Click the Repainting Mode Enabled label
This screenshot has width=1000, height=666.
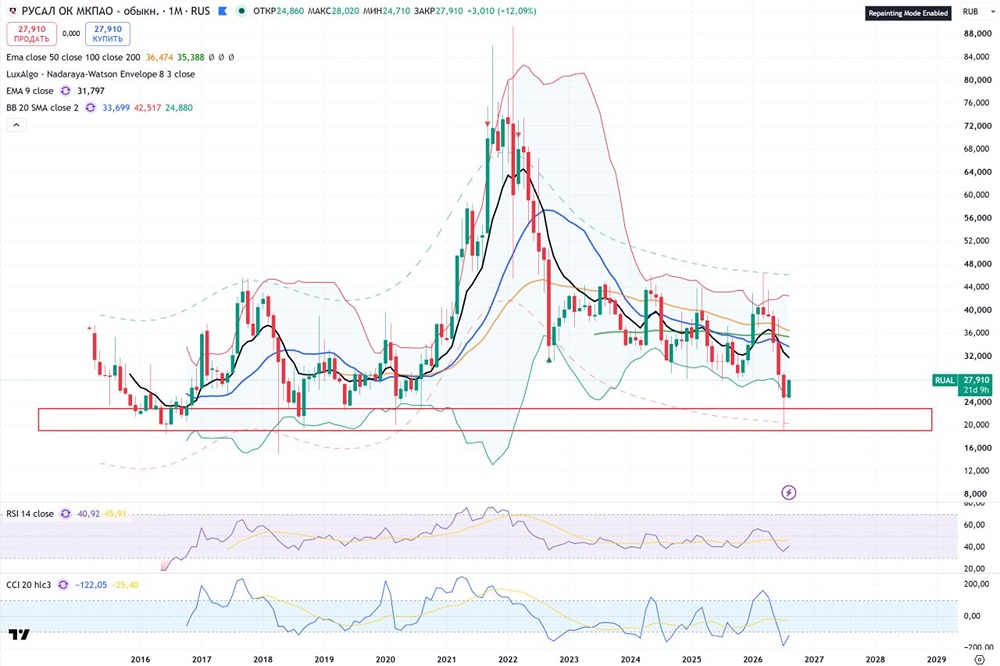pyautogui.click(x=908, y=13)
